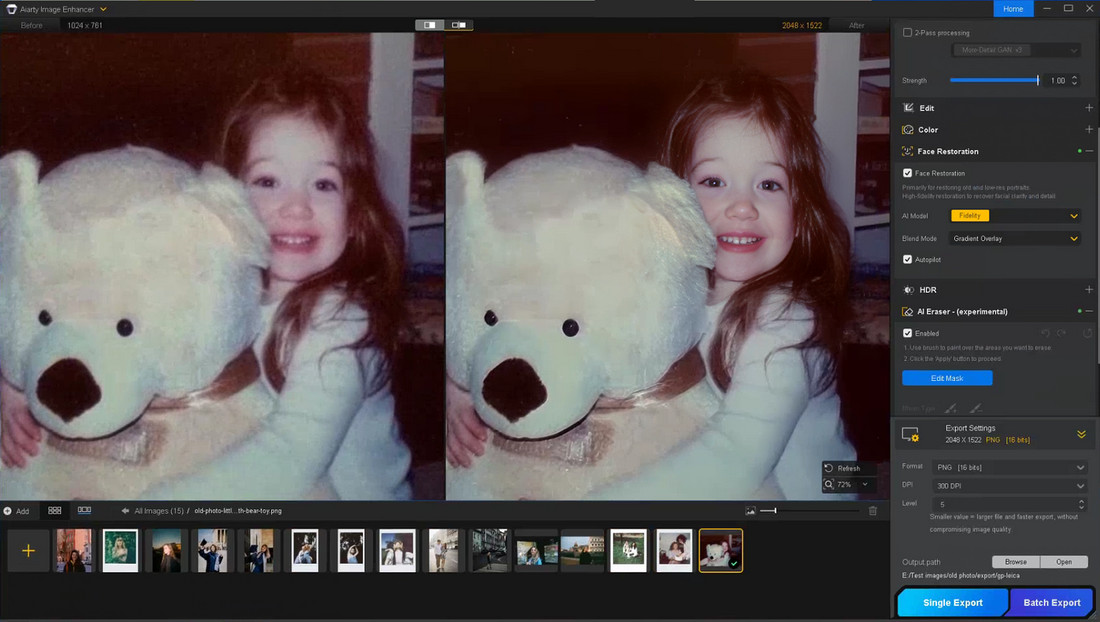Switch to split side-by-side view
1100x622 pixels.
click(459, 25)
